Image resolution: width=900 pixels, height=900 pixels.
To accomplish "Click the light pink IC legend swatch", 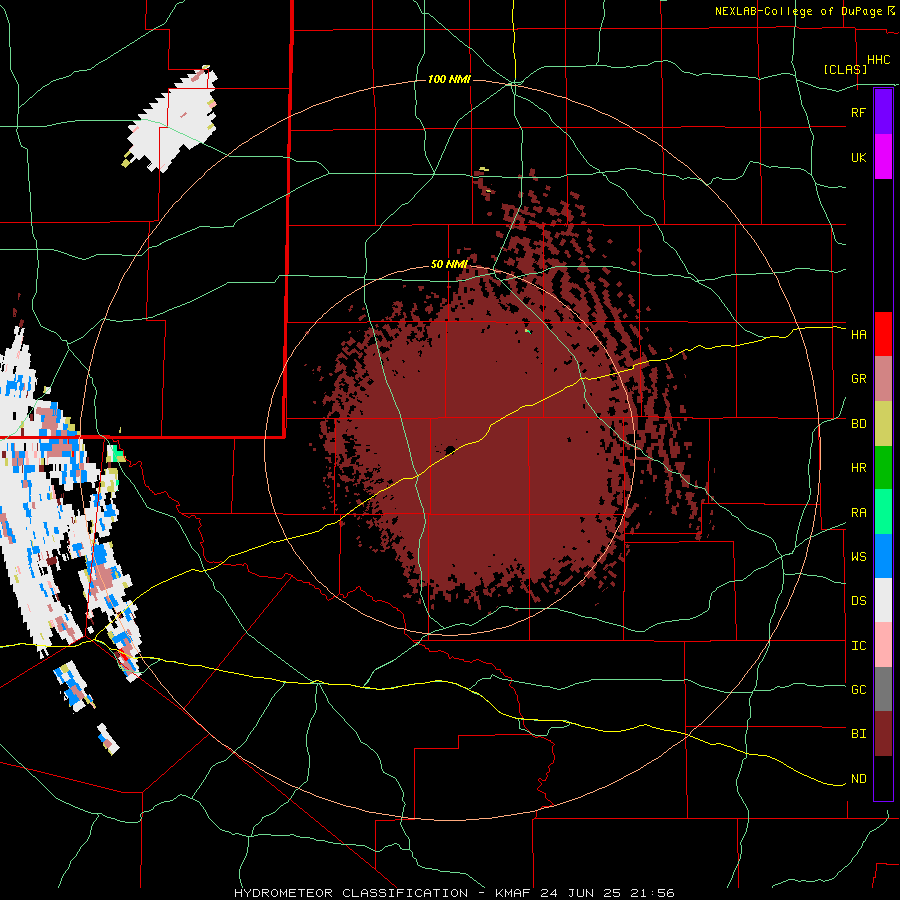I will click(x=883, y=645).
